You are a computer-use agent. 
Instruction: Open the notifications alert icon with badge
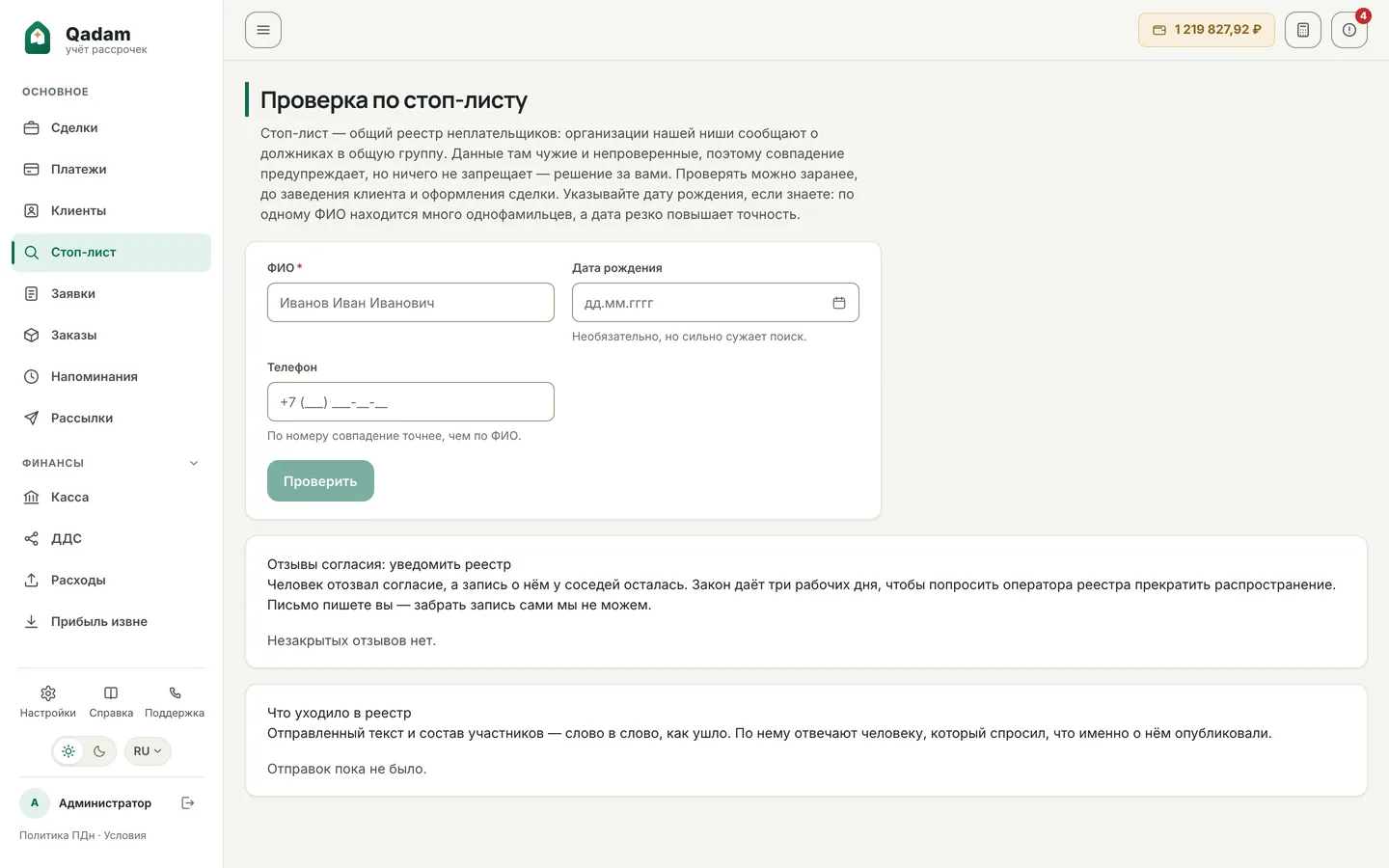[x=1349, y=30]
